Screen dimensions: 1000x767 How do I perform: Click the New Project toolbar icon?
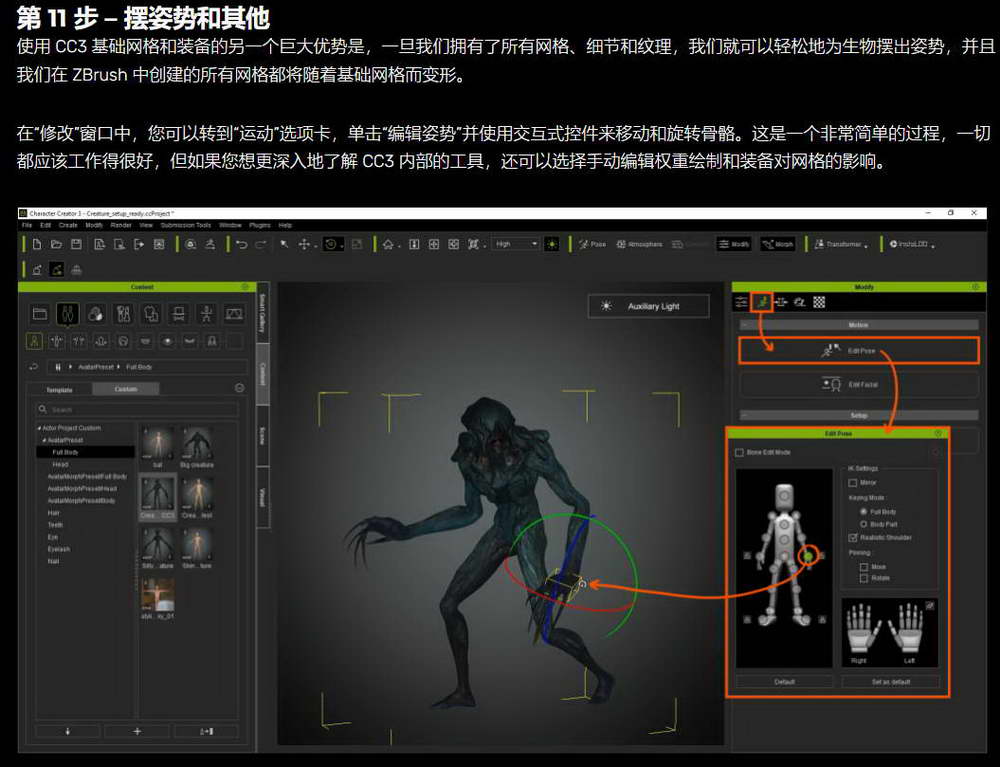(x=37, y=244)
